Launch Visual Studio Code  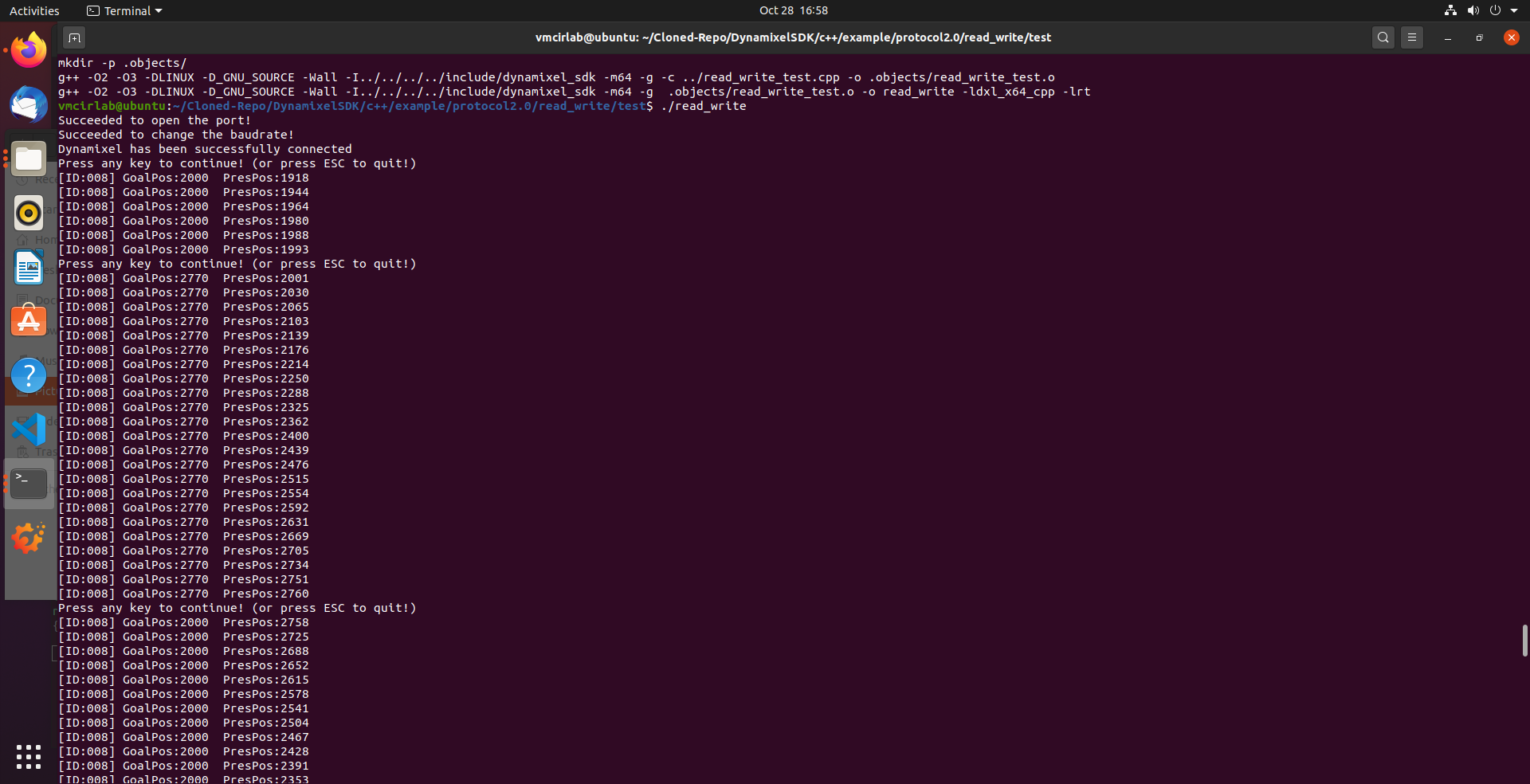coord(28,429)
